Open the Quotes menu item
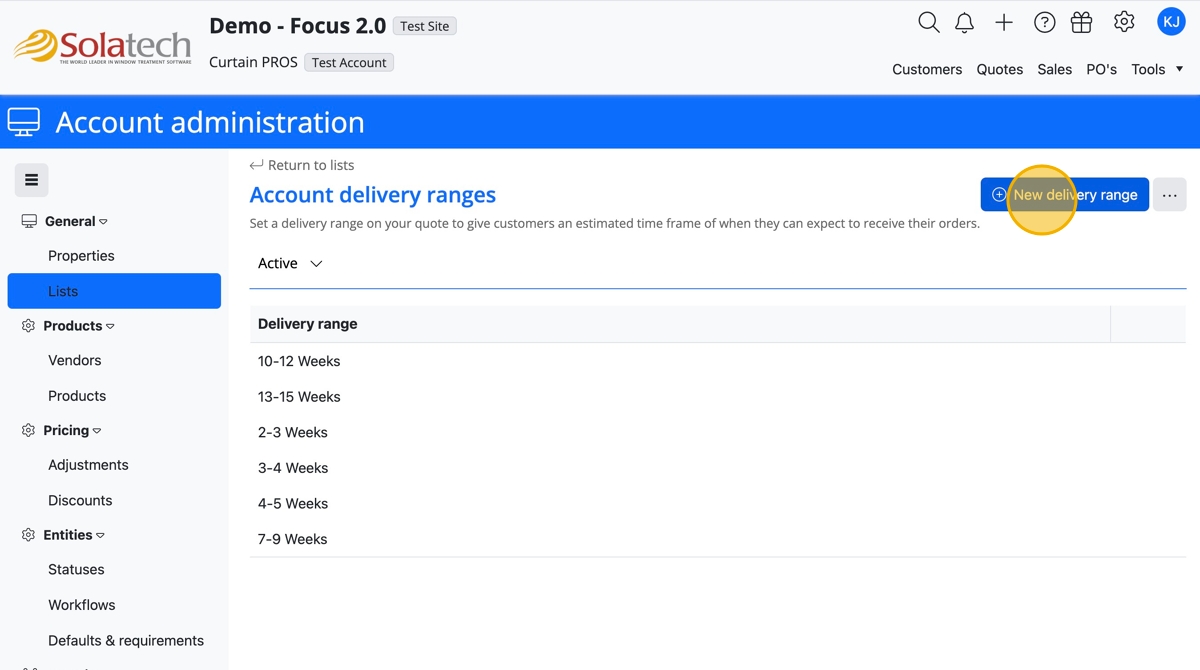Screen dimensions: 1200x670 click(999, 69)
